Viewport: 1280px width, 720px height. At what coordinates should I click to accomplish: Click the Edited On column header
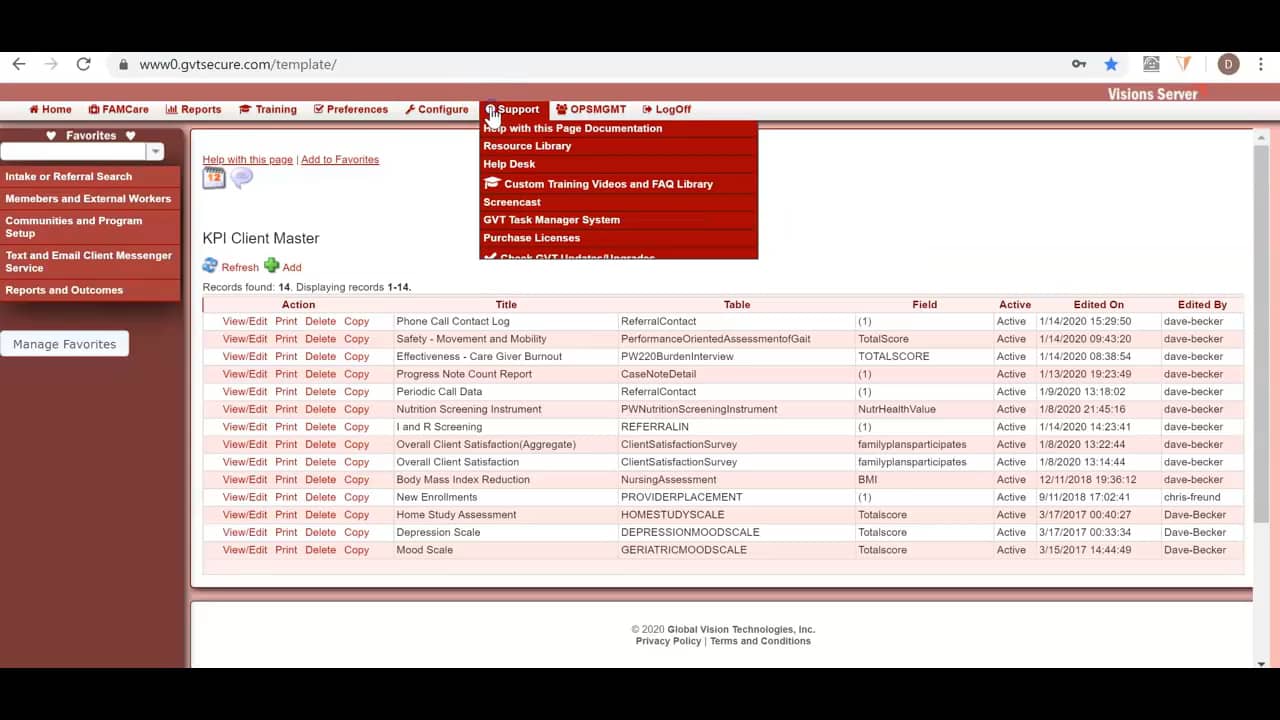pyautogui.click(x=1099, y=305)
